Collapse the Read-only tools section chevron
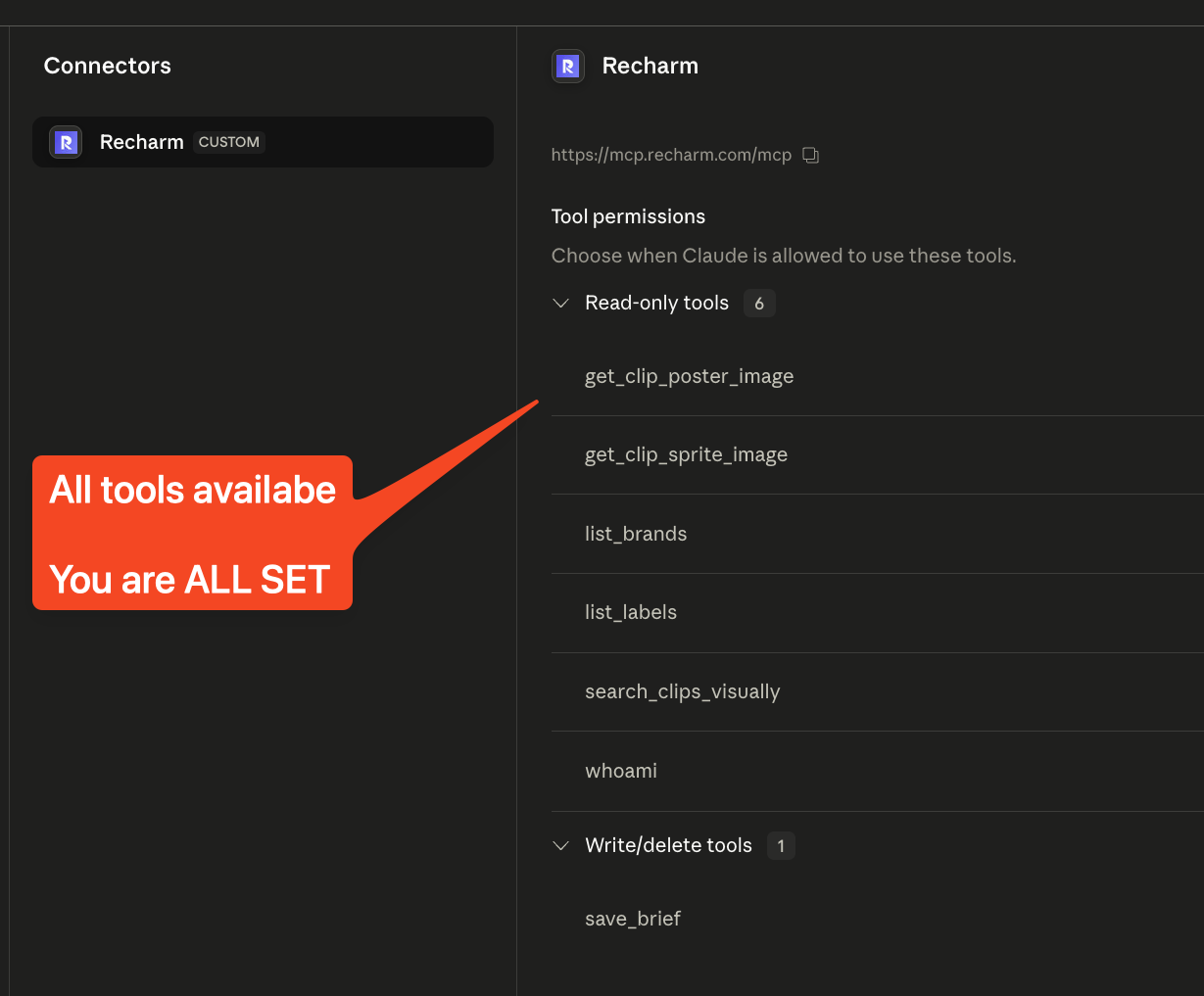The height and width of the screenshot is (996, 1204). 561,304
